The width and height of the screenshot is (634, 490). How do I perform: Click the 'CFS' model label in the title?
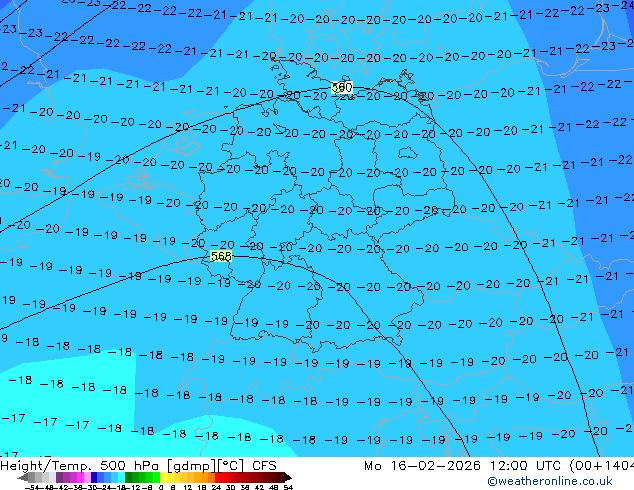(x=264, y=466)
